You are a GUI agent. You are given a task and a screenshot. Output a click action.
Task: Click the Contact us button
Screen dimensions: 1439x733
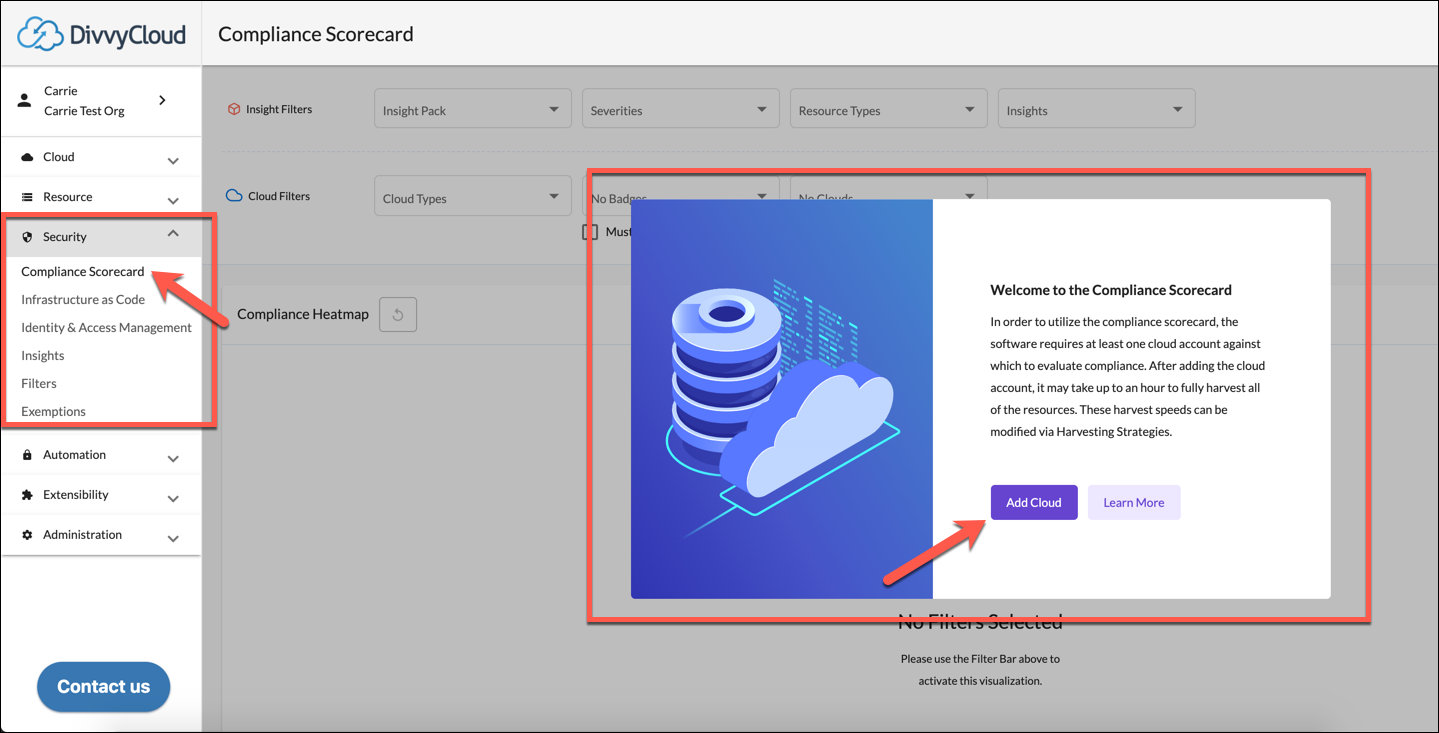click(103, 687)
